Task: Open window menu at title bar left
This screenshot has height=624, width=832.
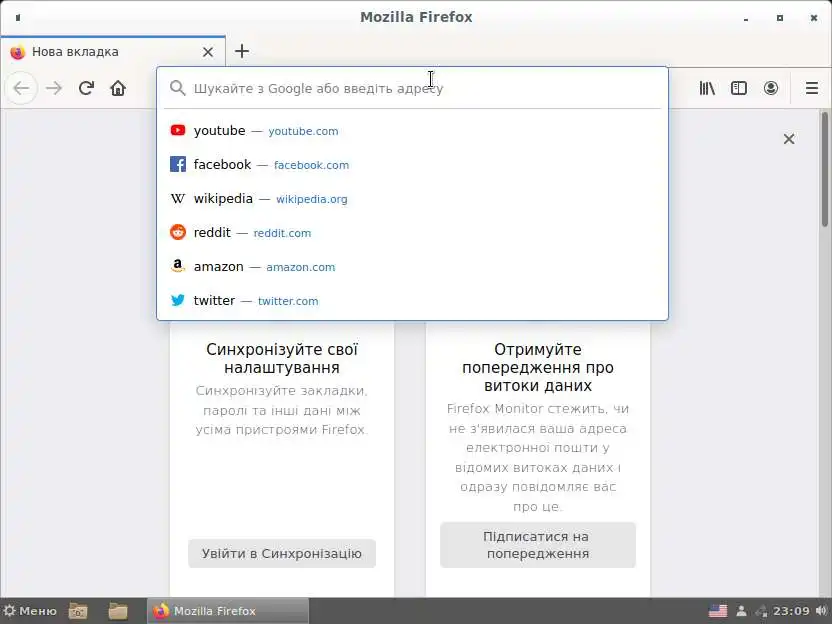Action: (18, 18)
